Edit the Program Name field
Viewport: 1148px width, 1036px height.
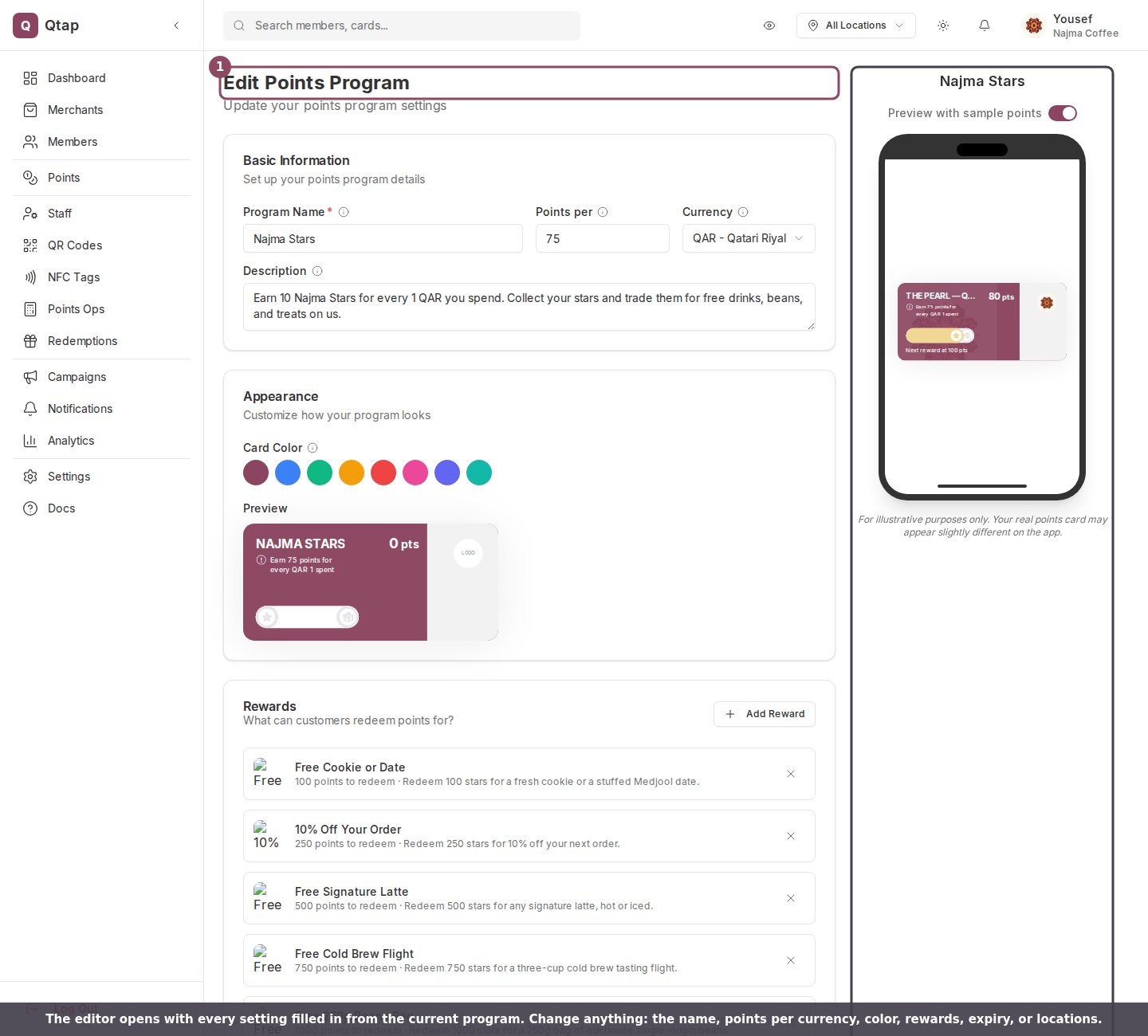click(383, 238)
